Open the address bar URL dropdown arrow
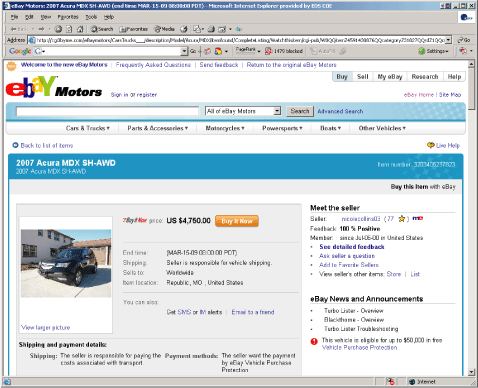The width and height of the screenshot is (478, 388). coord(448,40)
